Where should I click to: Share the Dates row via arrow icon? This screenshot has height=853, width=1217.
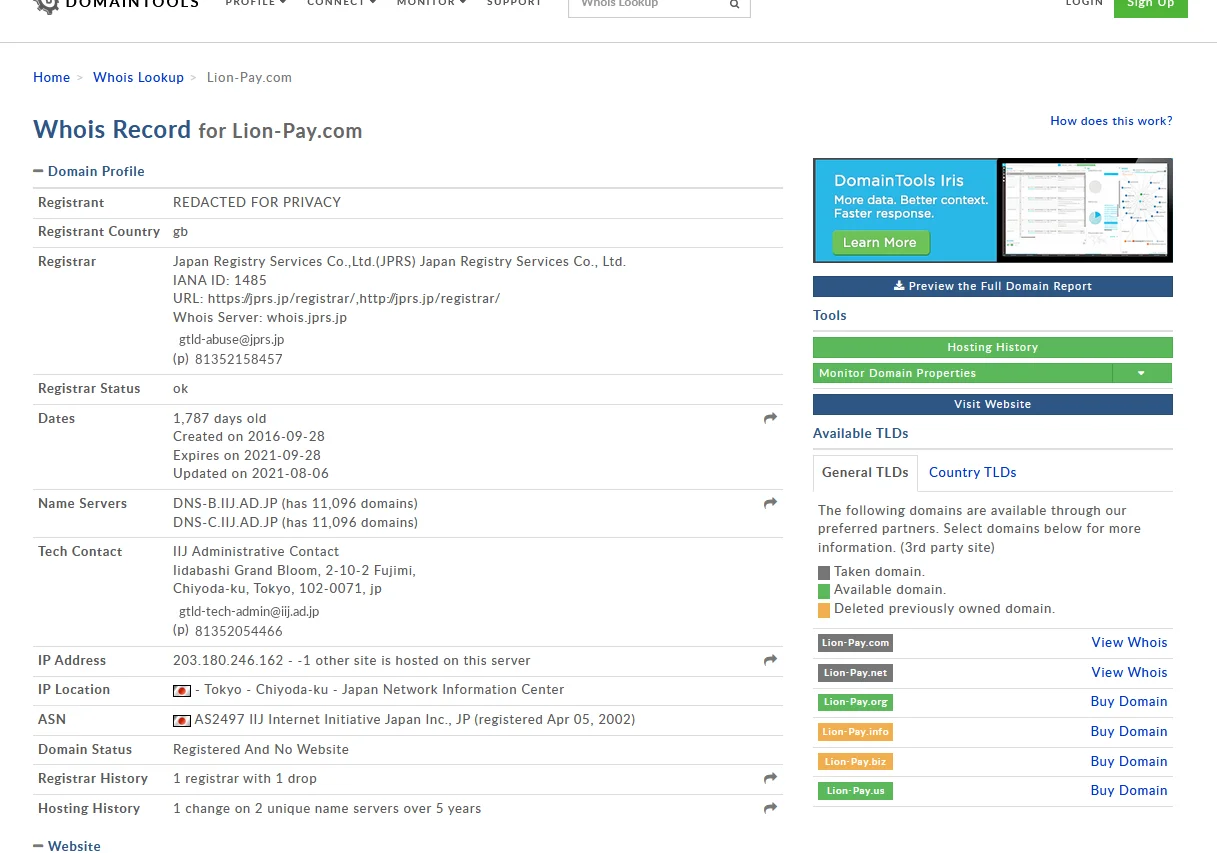tap(770, 418)
